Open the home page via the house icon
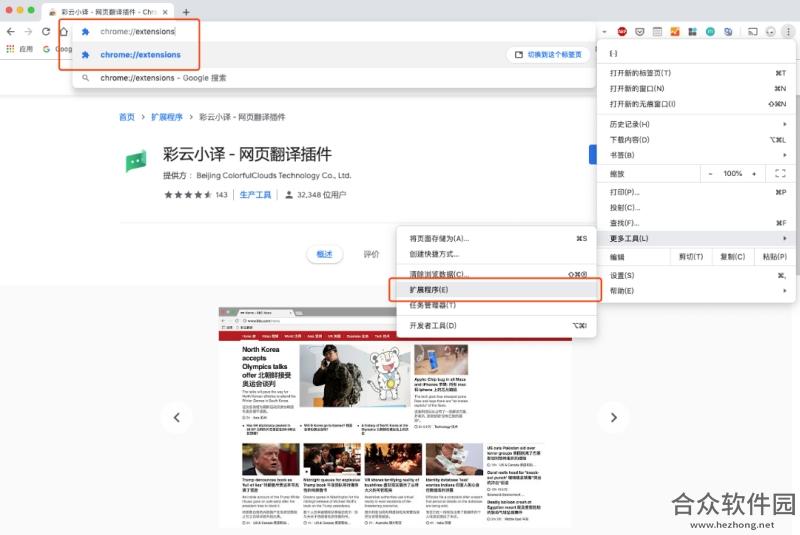 tap(64, 32)
